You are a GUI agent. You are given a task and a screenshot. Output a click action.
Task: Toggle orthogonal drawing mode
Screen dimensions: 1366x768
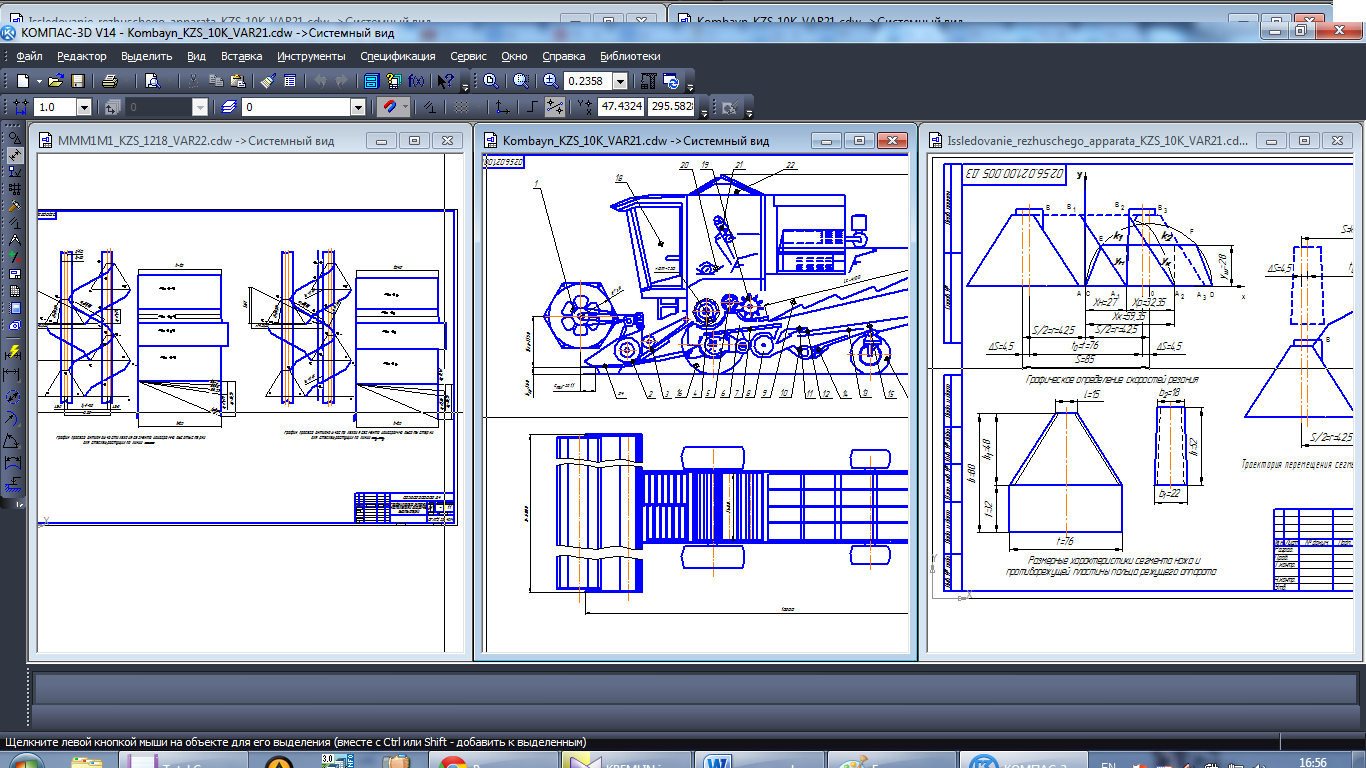click(532, 107)
